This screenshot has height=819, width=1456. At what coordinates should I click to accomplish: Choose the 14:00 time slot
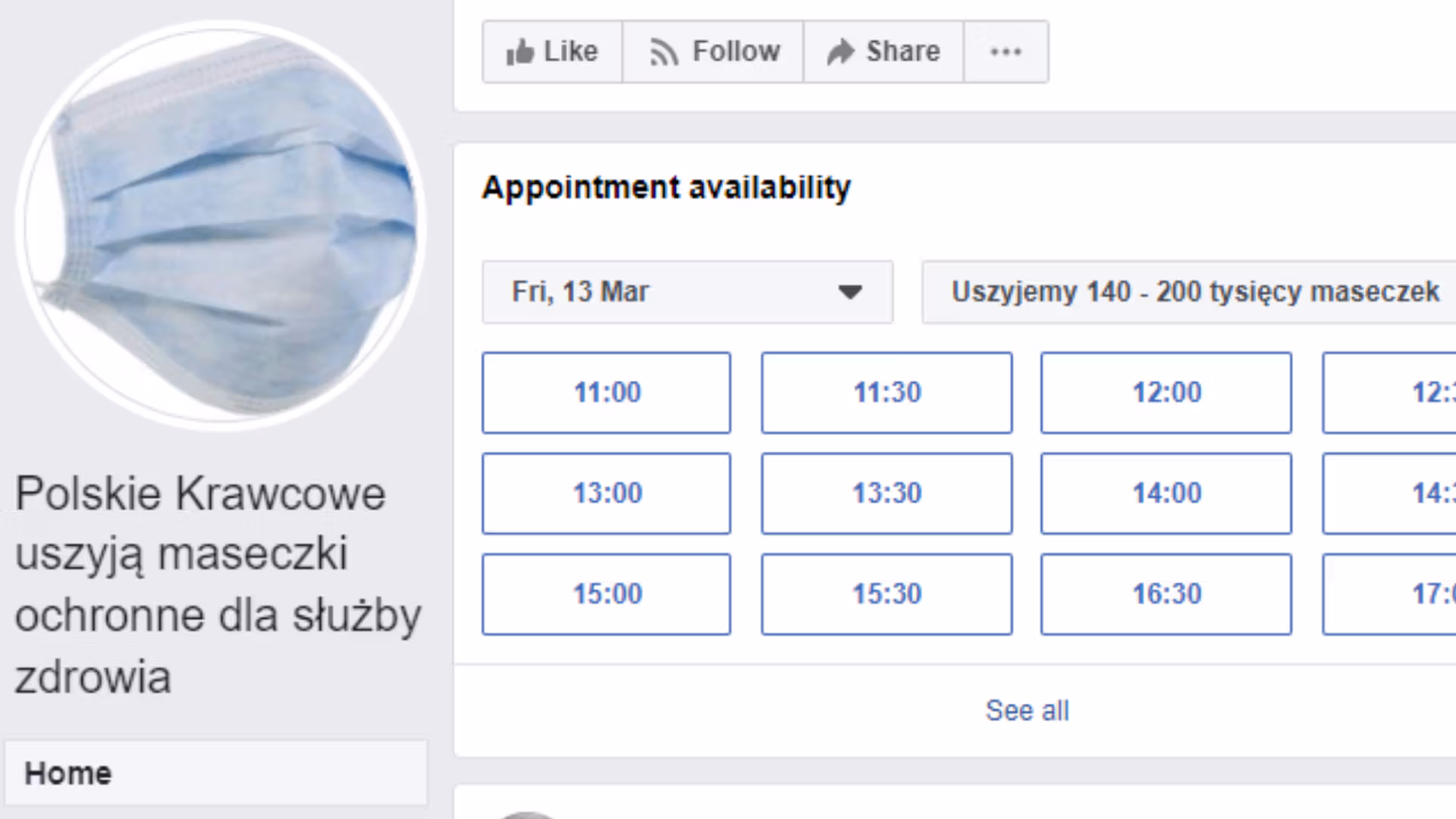(1166, 494)
